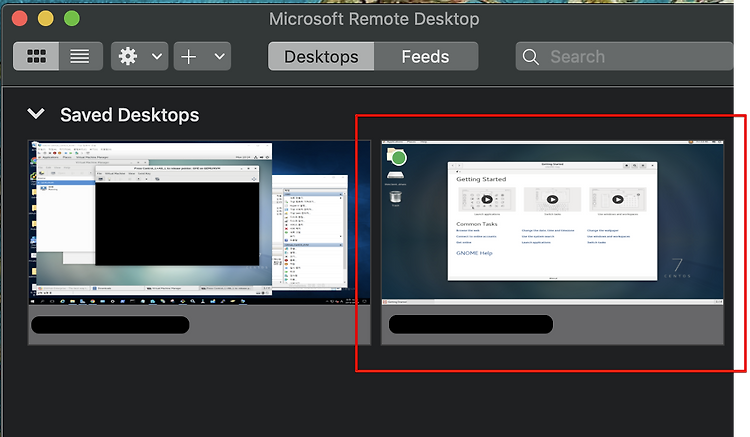The height and width of the screenshot is (437, 750).
Task: Expand the gear dropdown arrow
Action: point(157,56)
